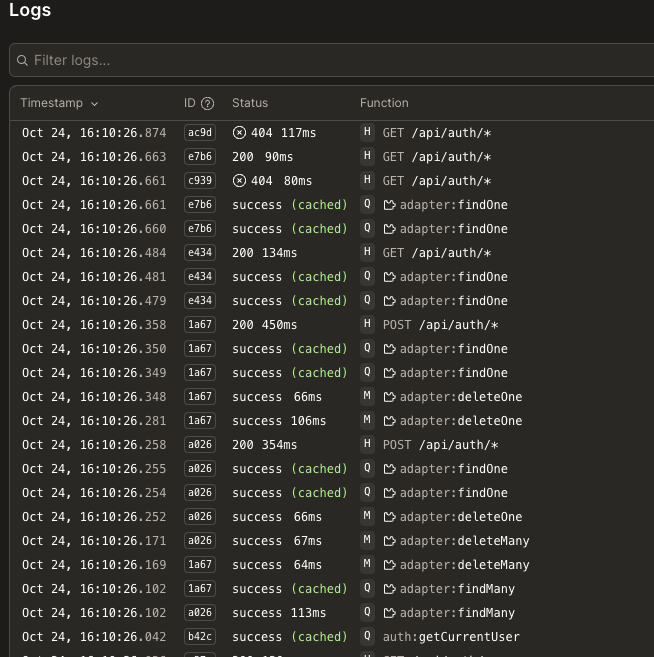Screen dimensions: 654x657
Task: Click the ac9d request ID badge
Action: tap(199, 133)
